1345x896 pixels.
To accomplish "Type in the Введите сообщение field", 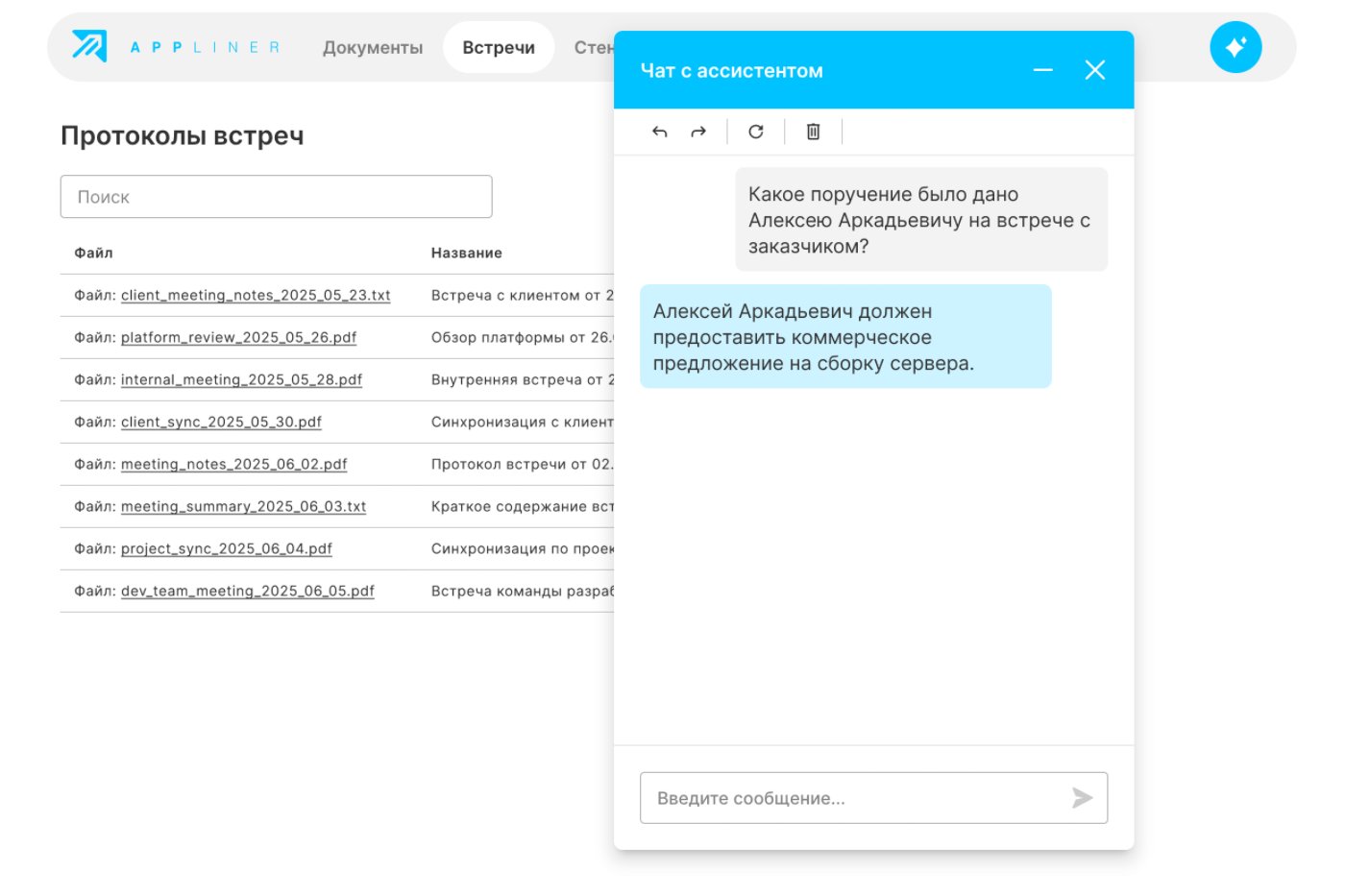I will (x=855, y=798).
